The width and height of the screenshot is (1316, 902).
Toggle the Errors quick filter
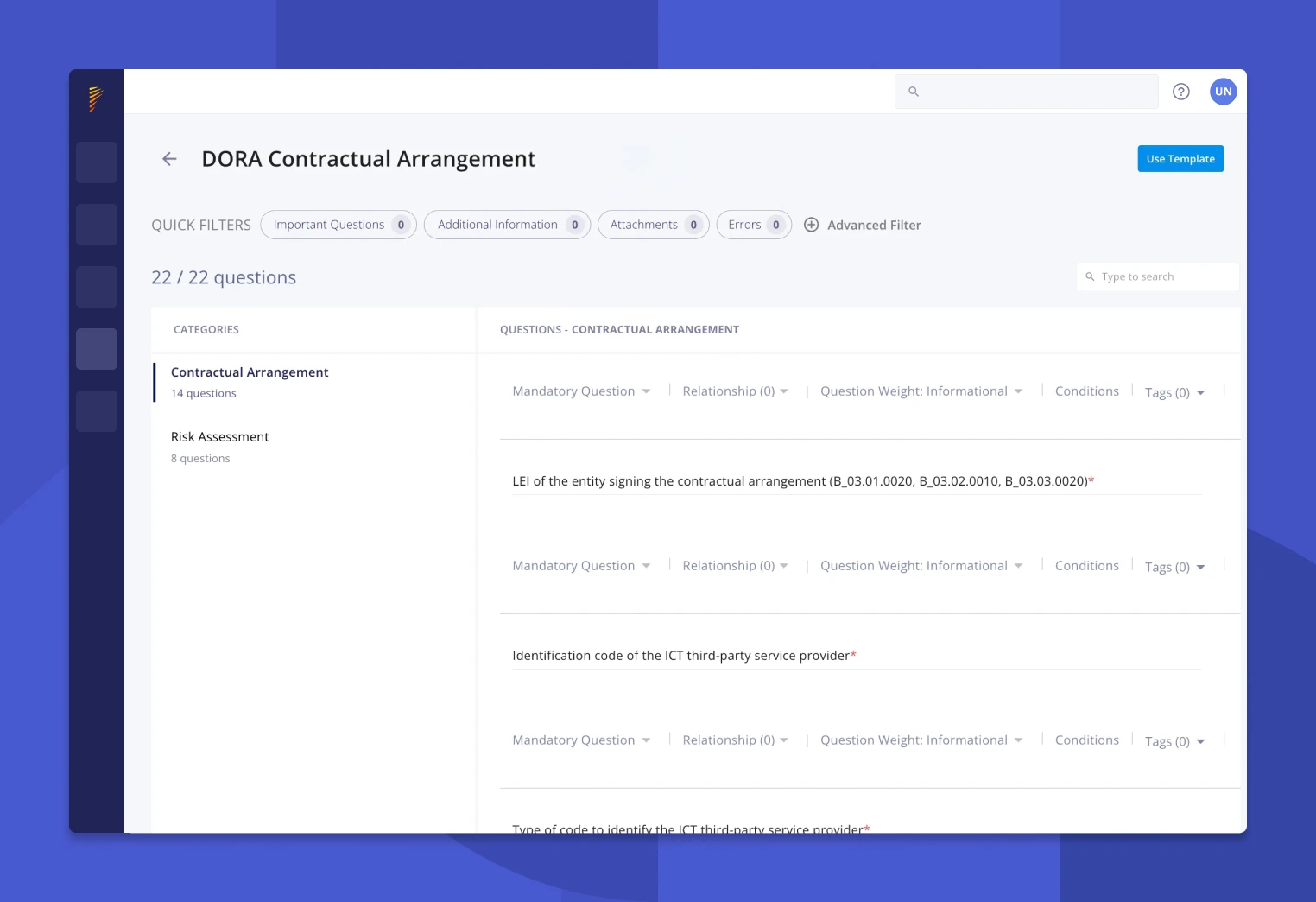tap(753, 224)
